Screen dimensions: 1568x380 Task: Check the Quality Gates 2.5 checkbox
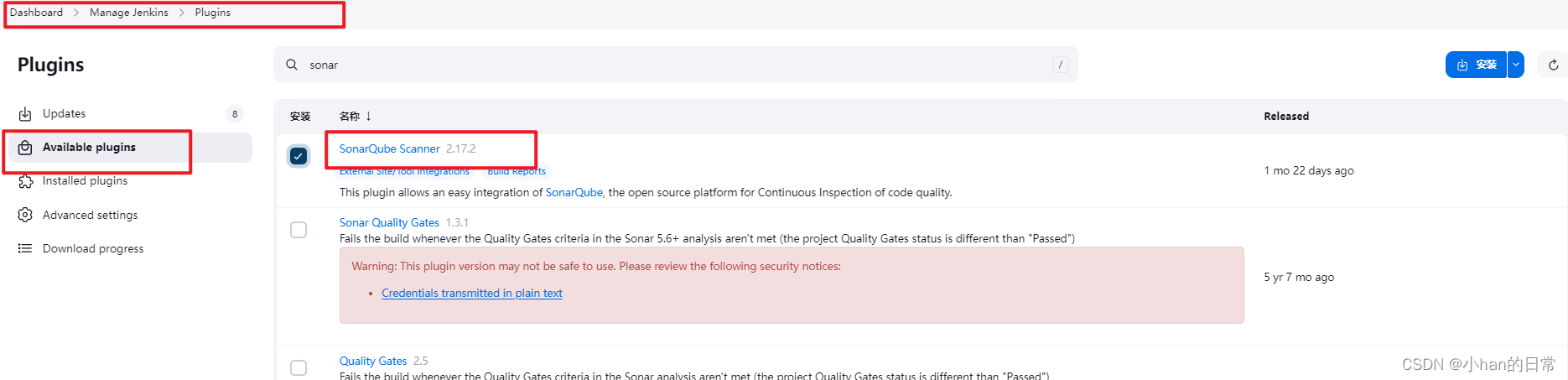[x=299, y=367]
